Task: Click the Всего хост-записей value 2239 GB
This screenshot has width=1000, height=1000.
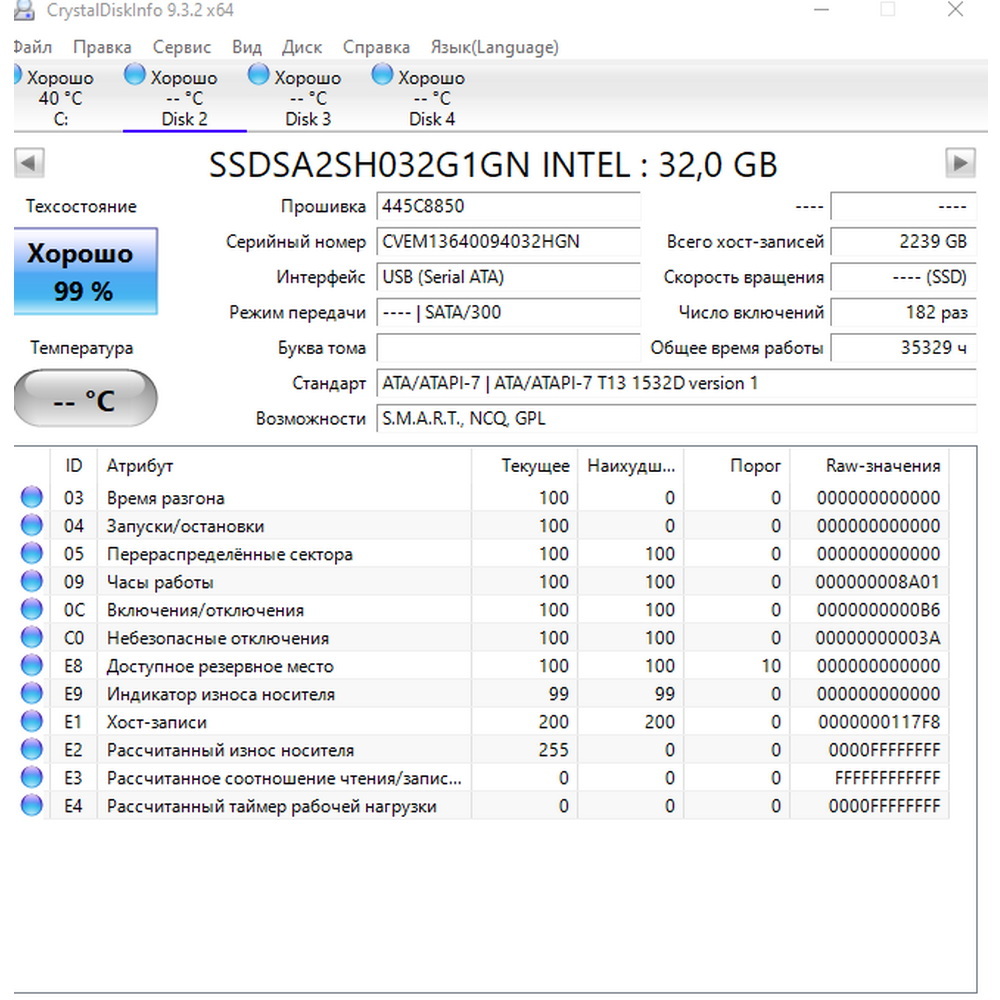Action: click(903, 242)
